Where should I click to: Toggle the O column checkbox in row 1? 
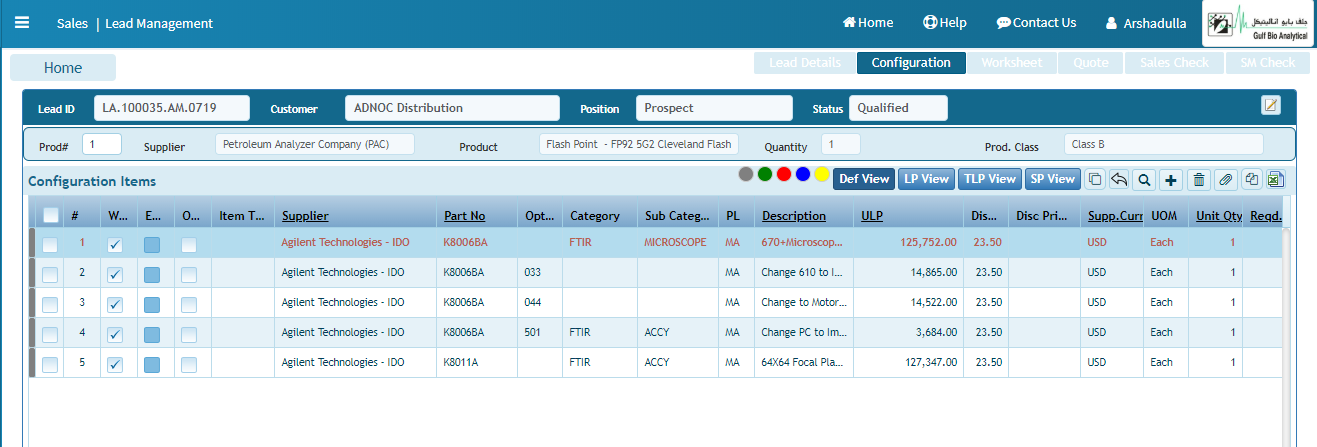(x=189, y=245)
